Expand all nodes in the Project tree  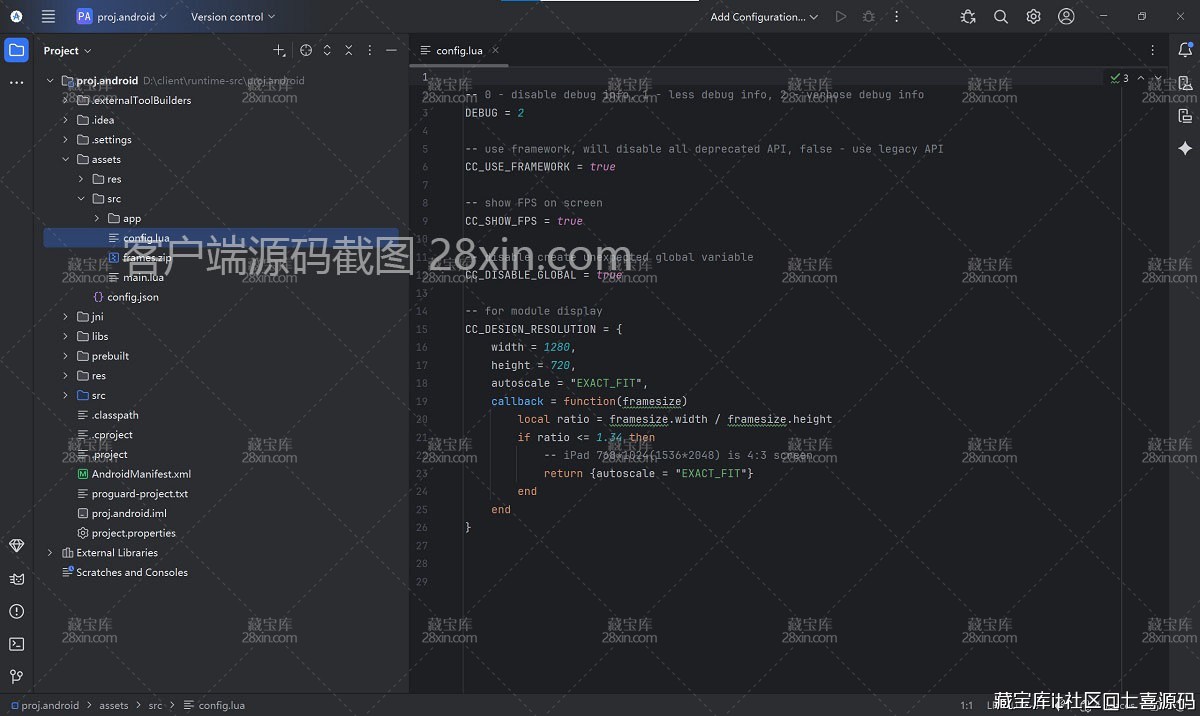[325, 50]
